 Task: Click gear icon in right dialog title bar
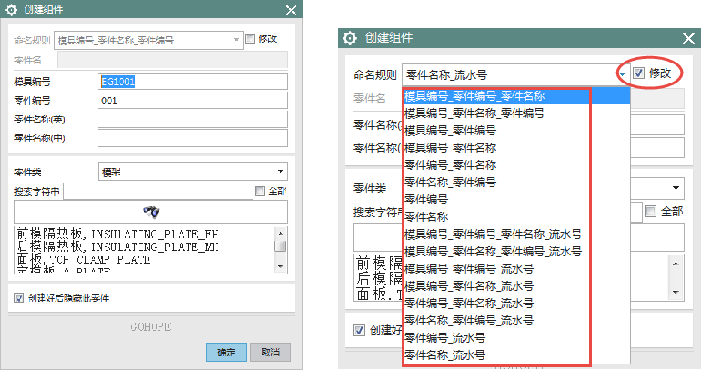(350, 38)
